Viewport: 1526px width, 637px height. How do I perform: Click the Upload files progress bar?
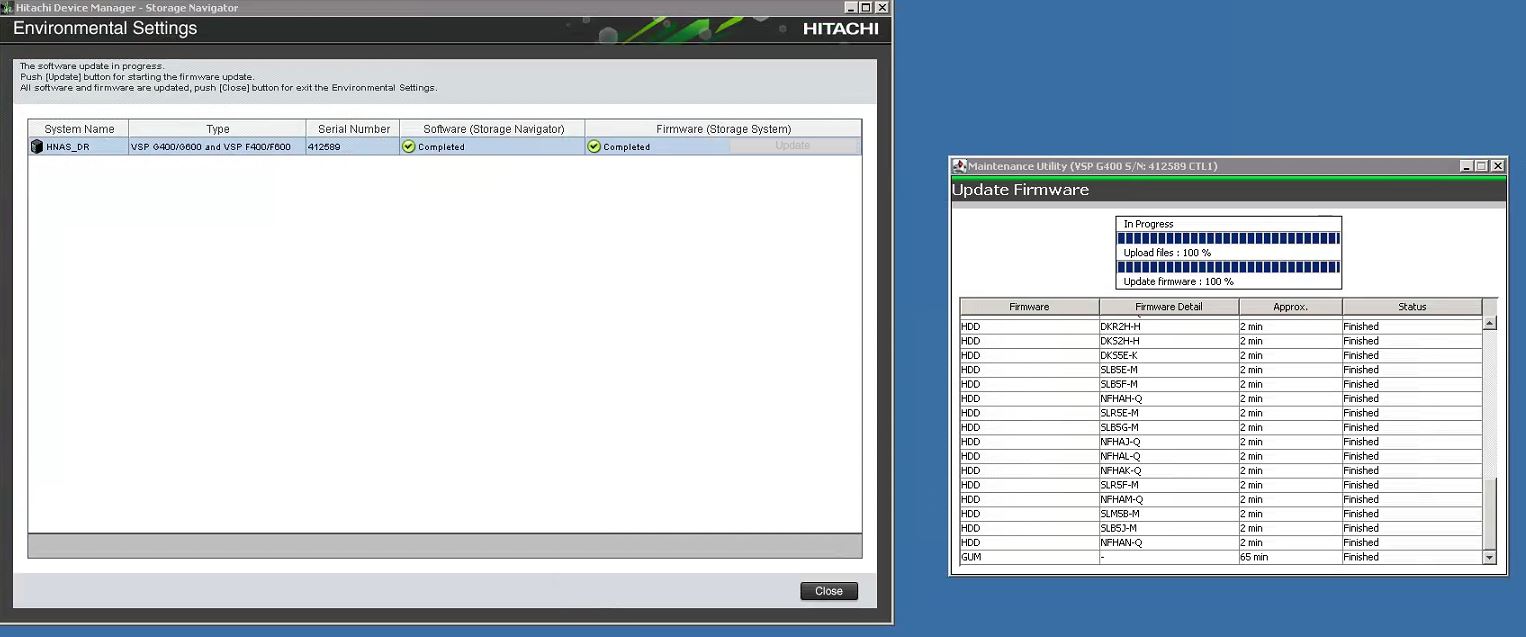coord(1228,238)
